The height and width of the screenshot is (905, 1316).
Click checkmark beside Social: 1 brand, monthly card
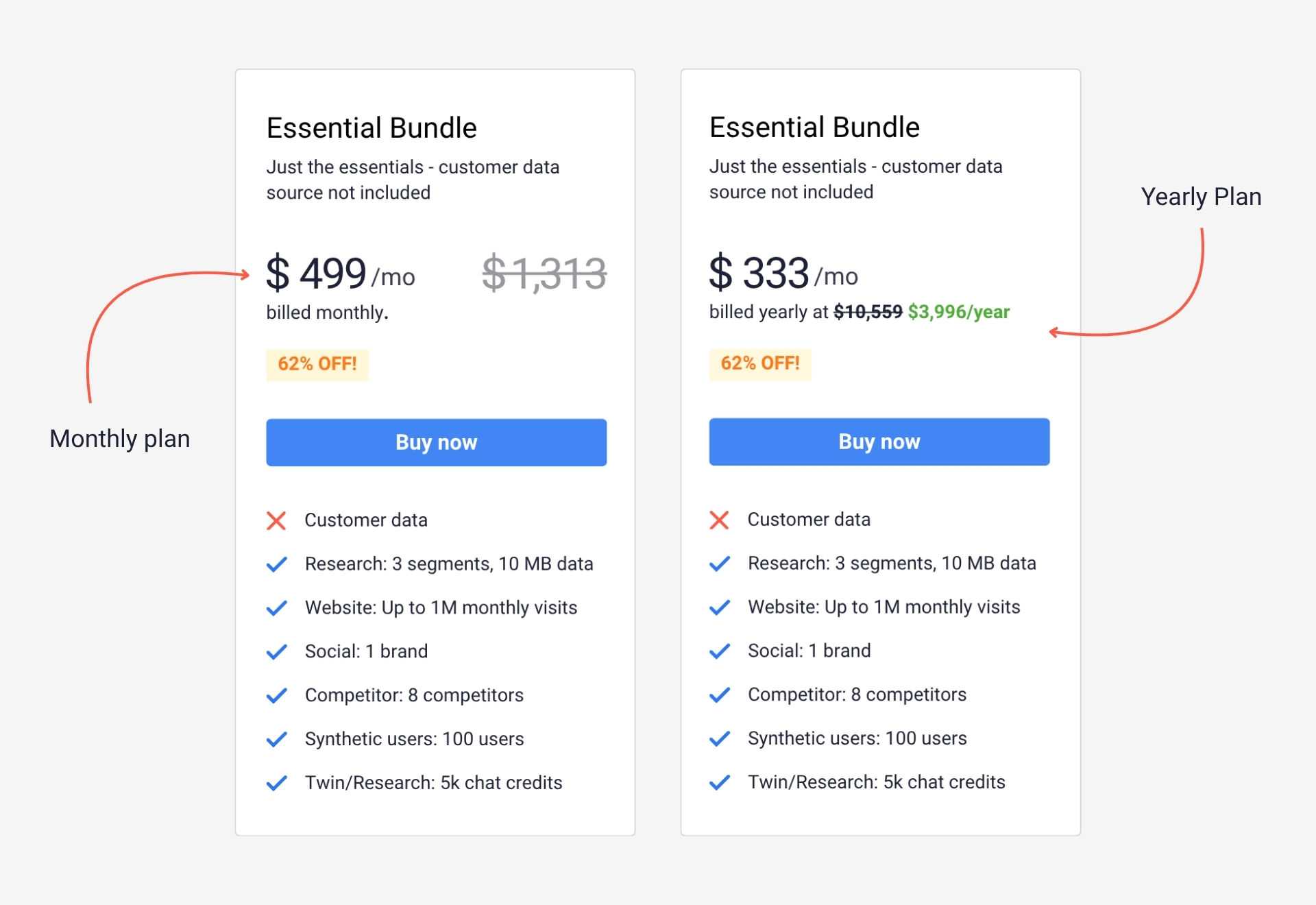click(x=276, y=652)
